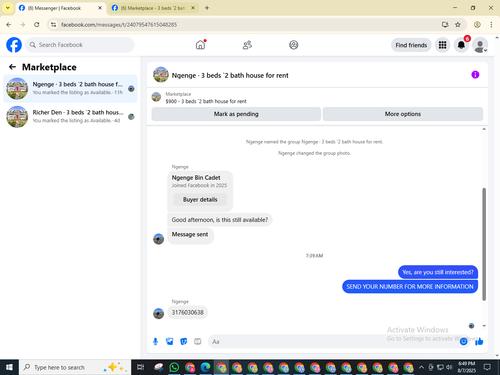Send a thumbs up like

click(x=479, y=341)
